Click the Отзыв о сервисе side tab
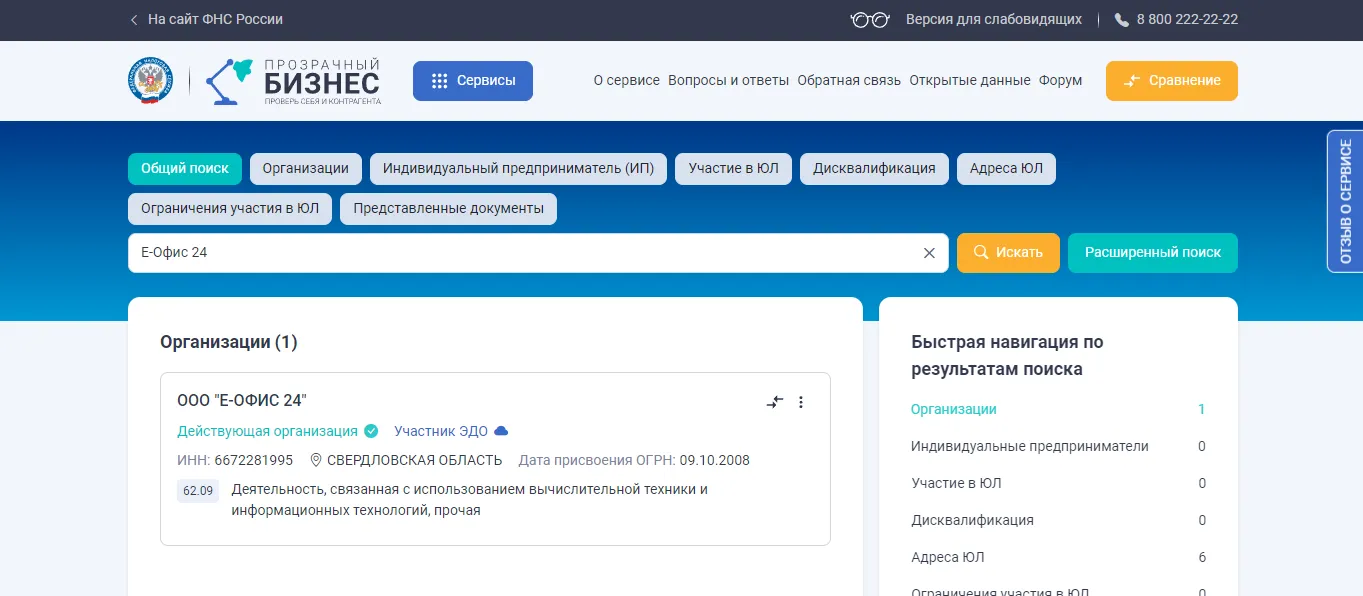Viewport: 1363px width, 596px height. [1345, 201]
